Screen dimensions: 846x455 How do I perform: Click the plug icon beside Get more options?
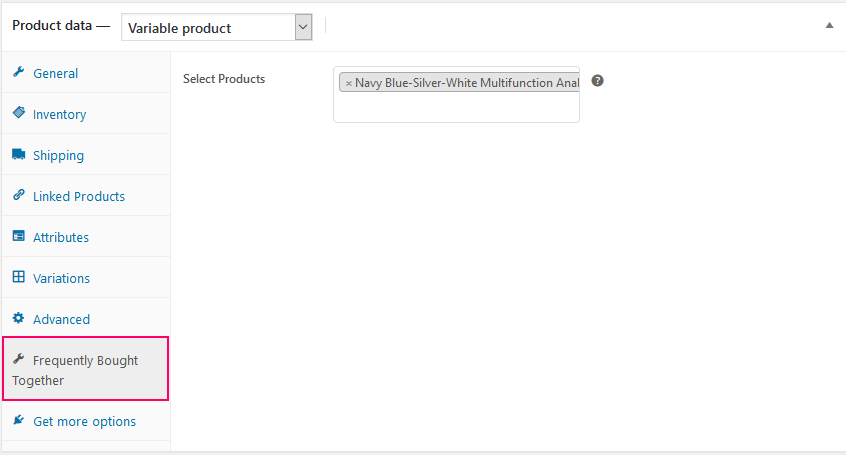(x=18, y=421)
